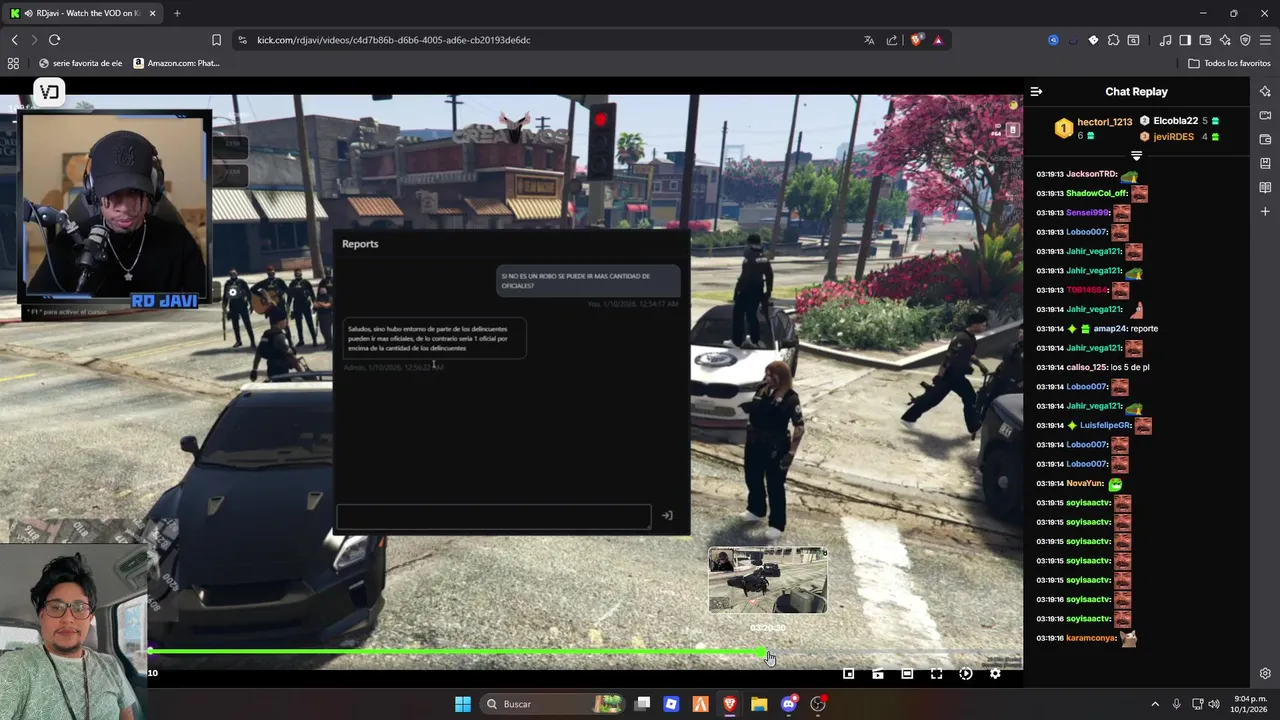Image resolution: width=1280 pixels, height=720 pixels.
Task: Show hidden system tray icons
Action: click(1155, 704)
